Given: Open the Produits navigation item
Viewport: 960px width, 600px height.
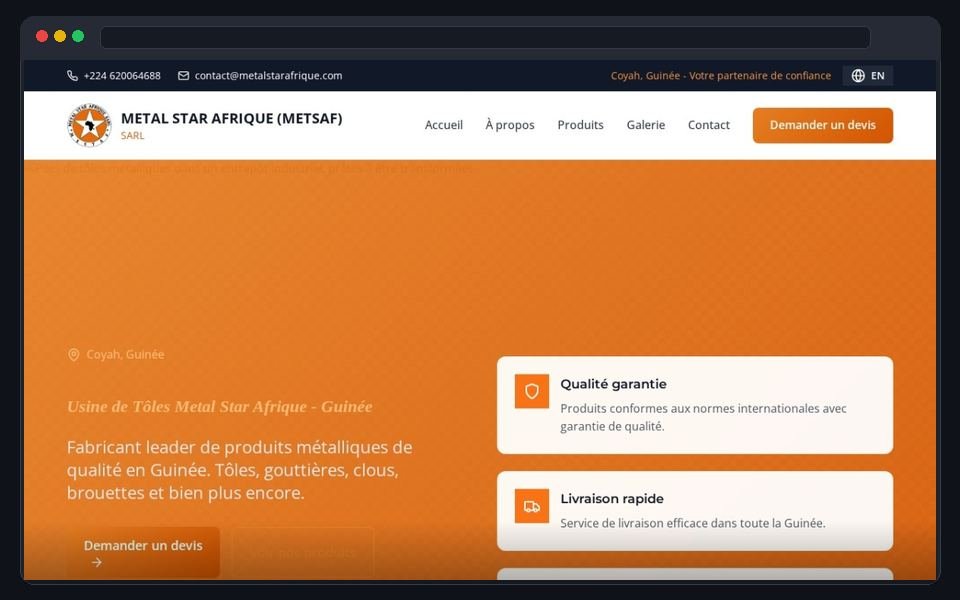Looking at the screenshot, I should pyautogui.click(x=580, y=125).
